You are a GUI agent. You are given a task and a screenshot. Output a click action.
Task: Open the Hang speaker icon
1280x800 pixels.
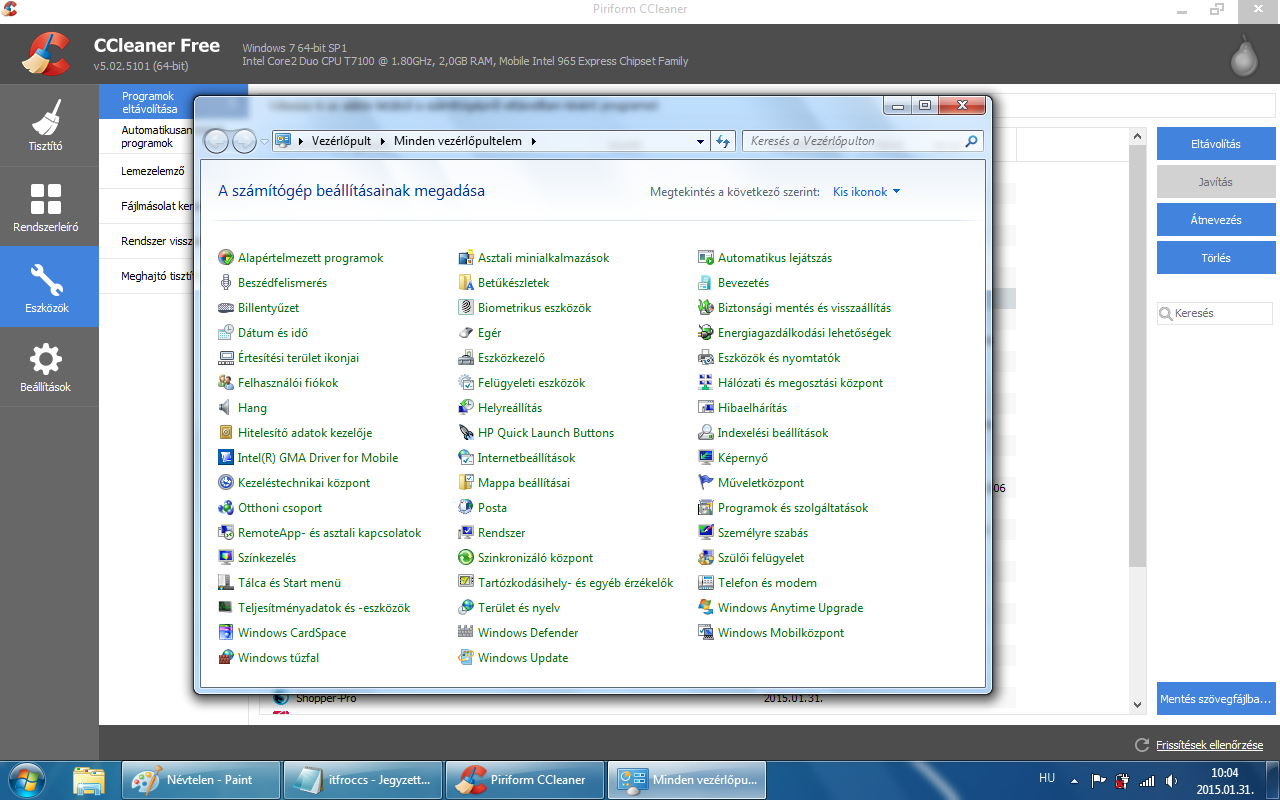(226, 408)
